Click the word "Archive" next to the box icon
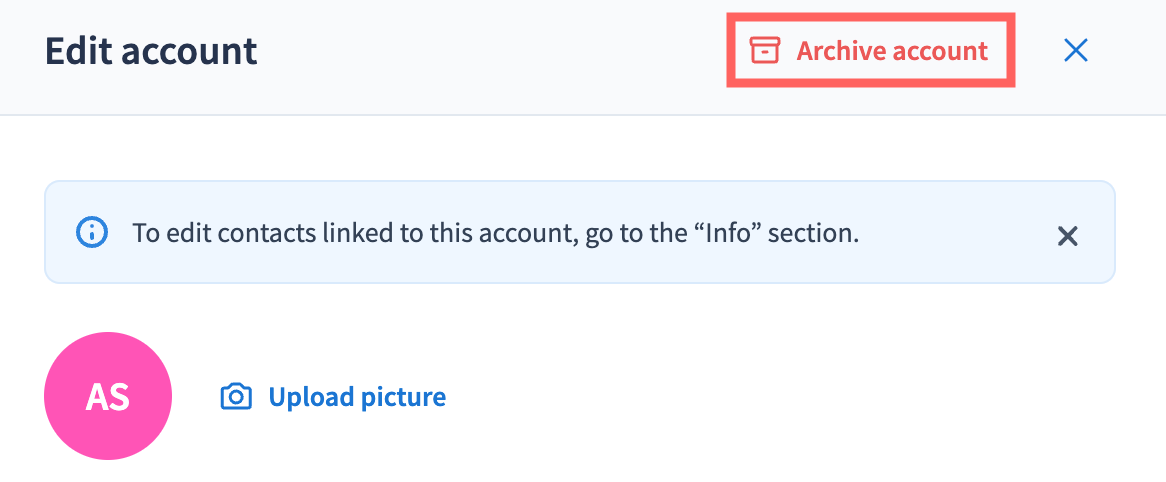This screenshot has width=1166, height=482. [x=841, y=50]
